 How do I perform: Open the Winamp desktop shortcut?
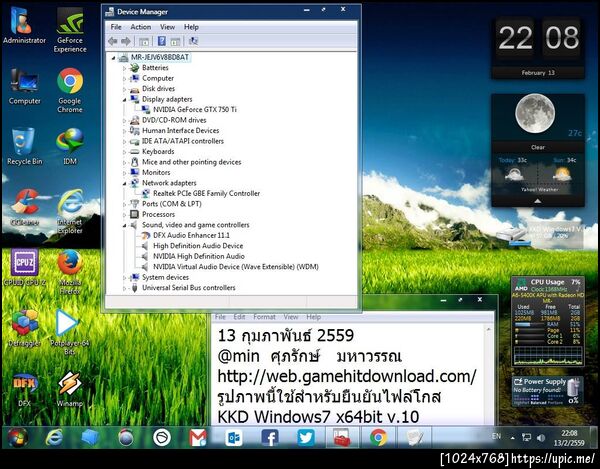(x=70, y=389)
